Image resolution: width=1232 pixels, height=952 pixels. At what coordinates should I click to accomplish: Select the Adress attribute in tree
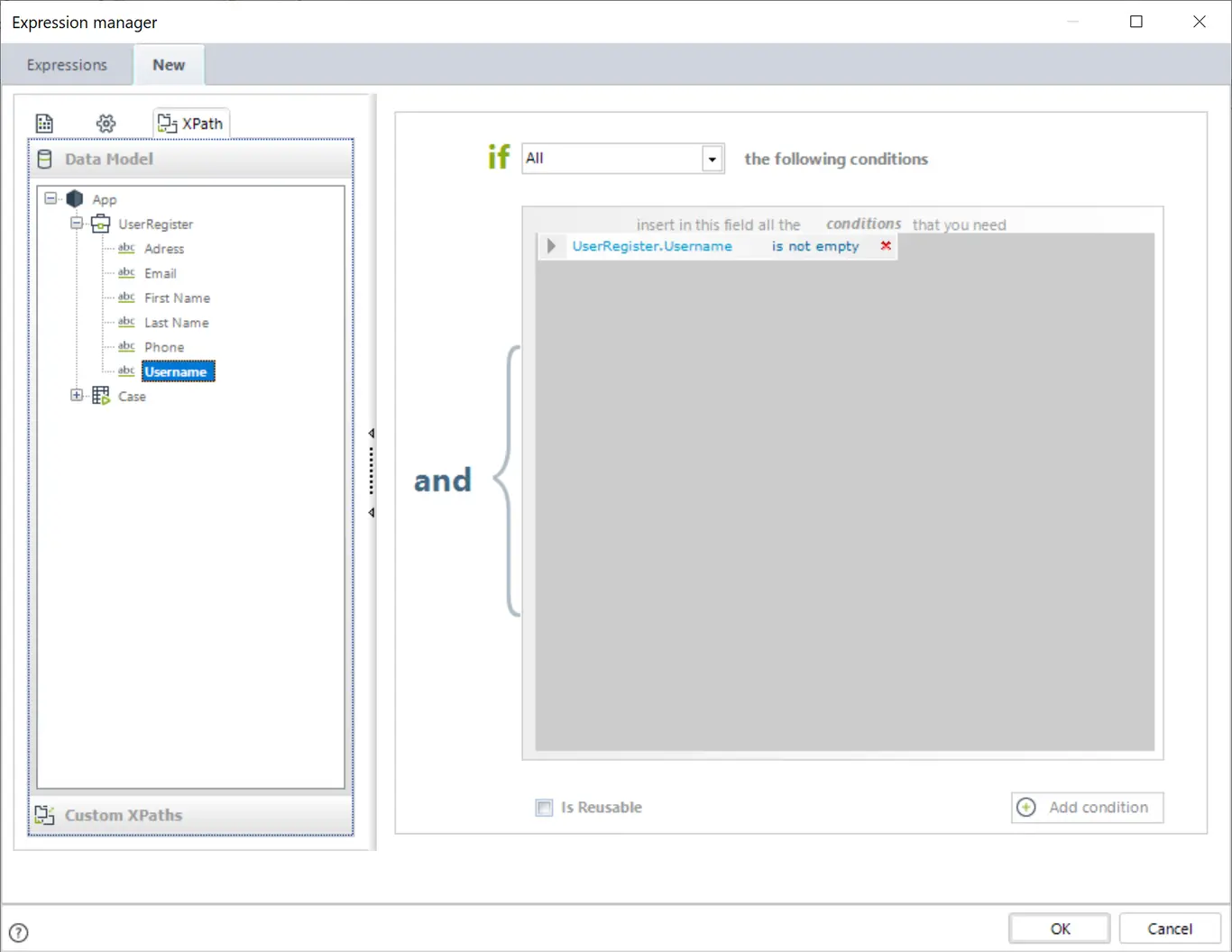point(164,249)
